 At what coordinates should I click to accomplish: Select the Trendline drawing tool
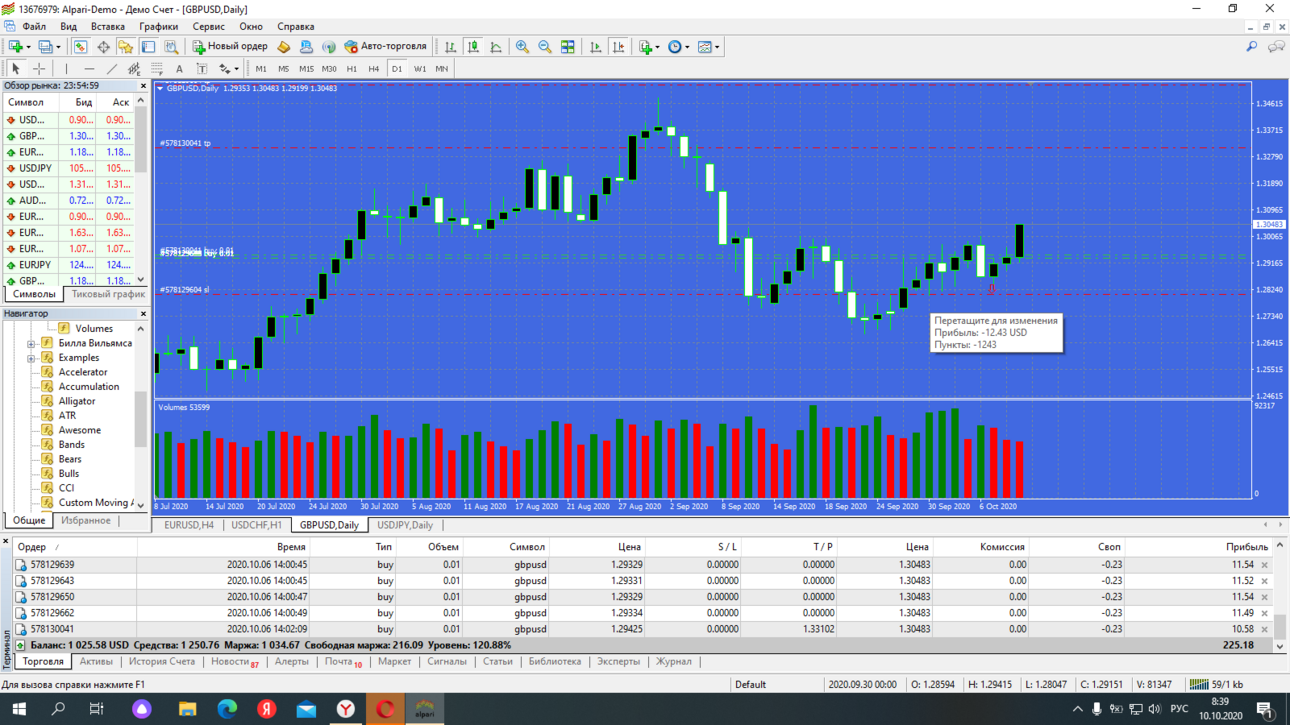[x=112, y=69]
